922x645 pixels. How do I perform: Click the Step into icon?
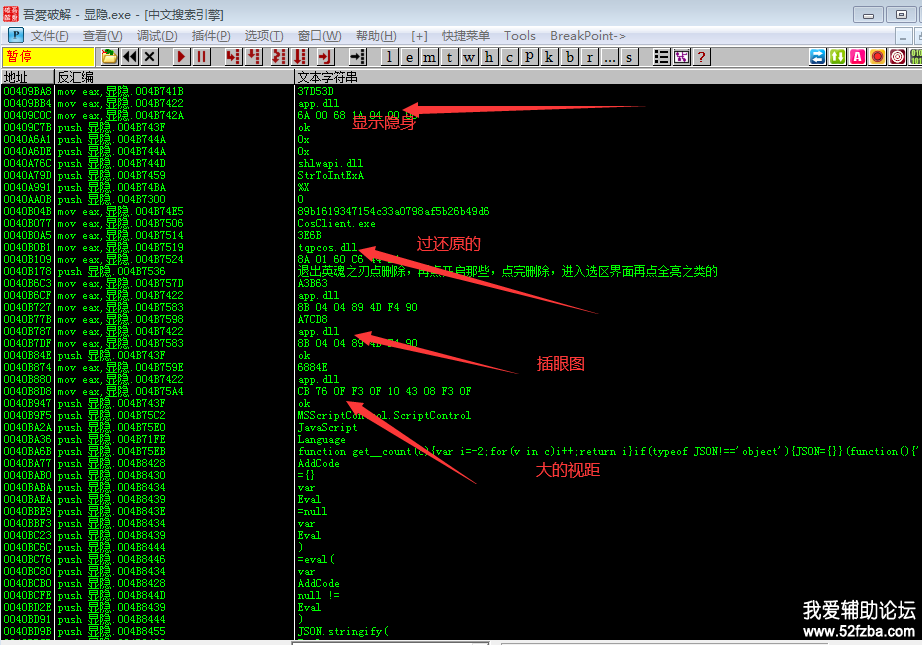(x=233, y=57)
